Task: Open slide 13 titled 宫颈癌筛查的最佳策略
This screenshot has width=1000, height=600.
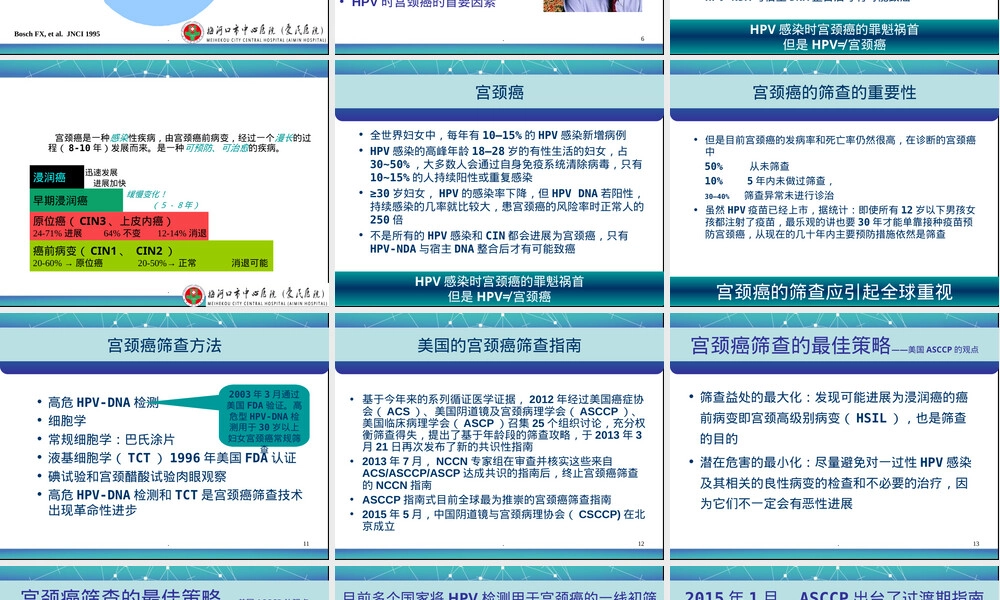Action: pyautogui.click(x=834, y=436)
